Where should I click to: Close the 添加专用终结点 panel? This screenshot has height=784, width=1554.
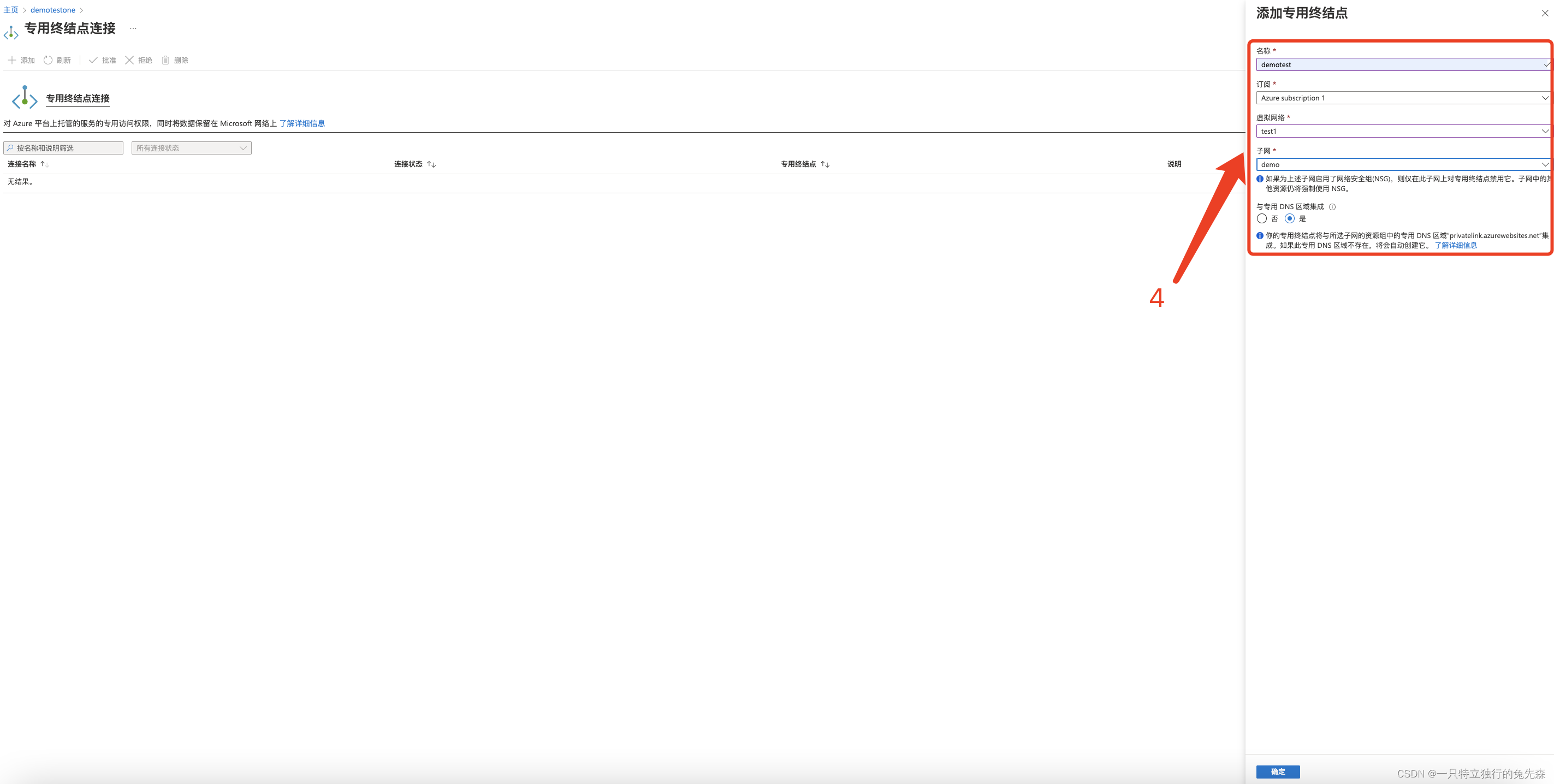tap(1544, 13)
